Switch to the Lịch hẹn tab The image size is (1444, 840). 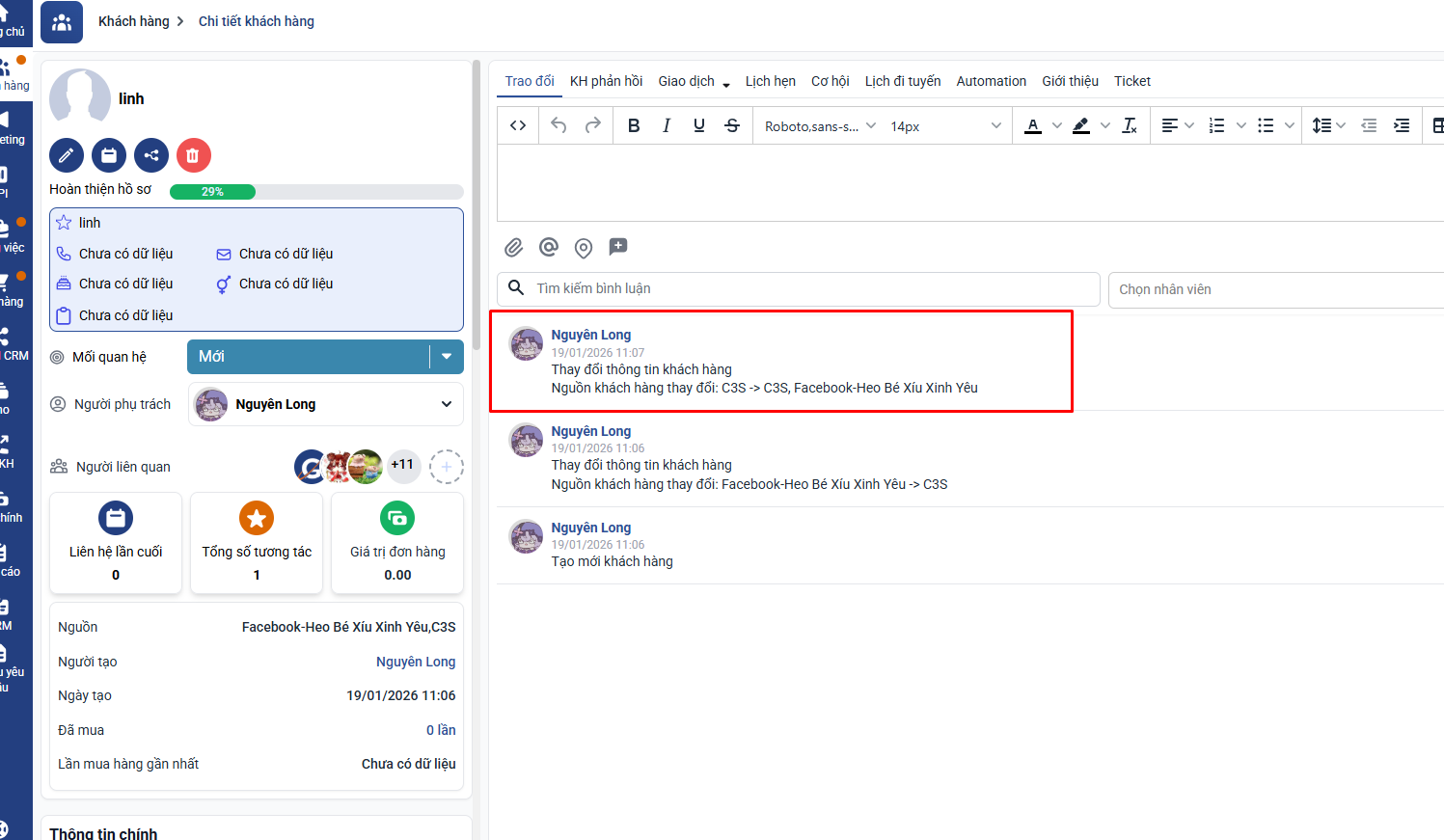tap(770, 81)
